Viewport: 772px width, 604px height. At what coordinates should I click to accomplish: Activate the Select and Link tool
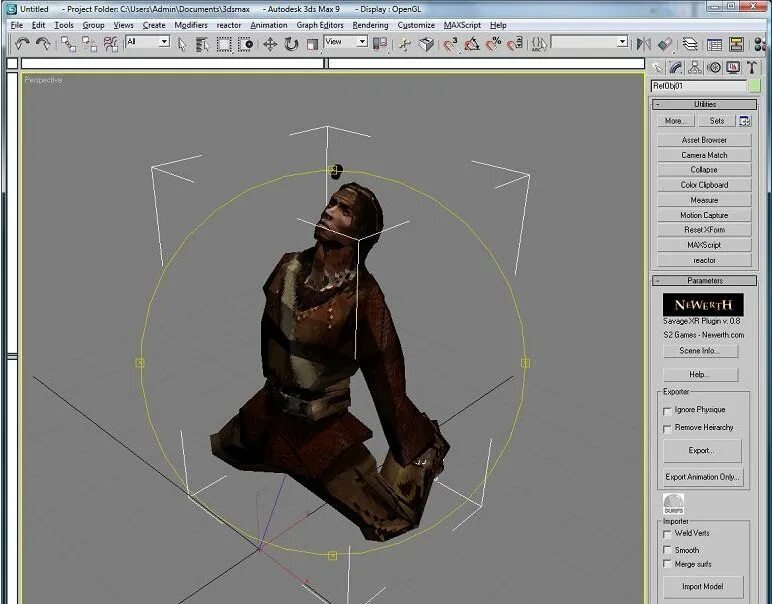tap(68, 44)
